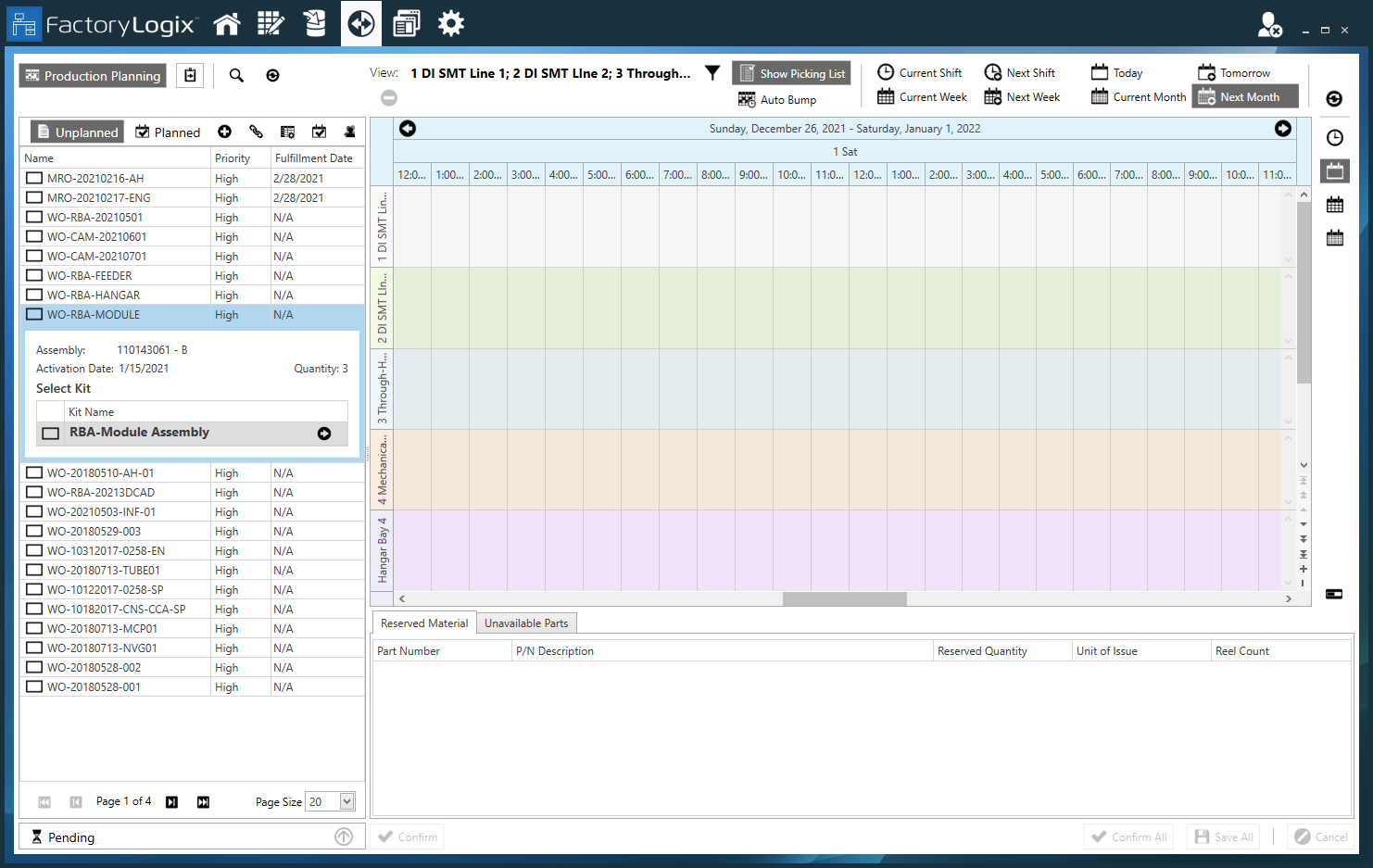Switch to the Planned tab
Viewport: 1373px width, 868px height.
point(168,132)
